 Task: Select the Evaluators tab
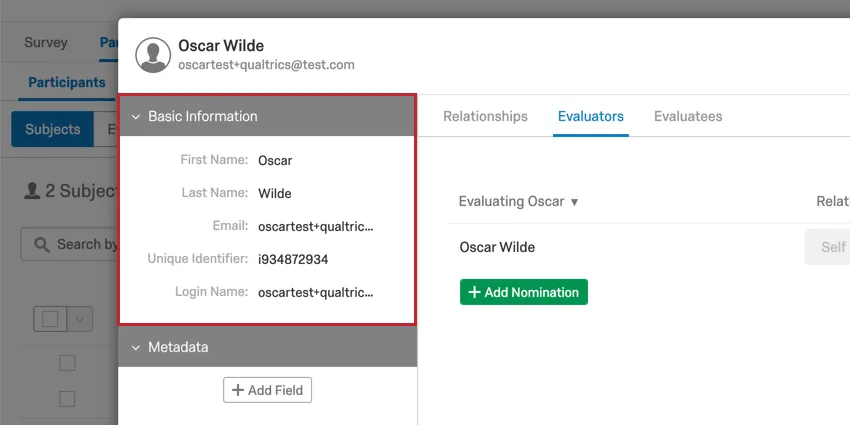590,116
